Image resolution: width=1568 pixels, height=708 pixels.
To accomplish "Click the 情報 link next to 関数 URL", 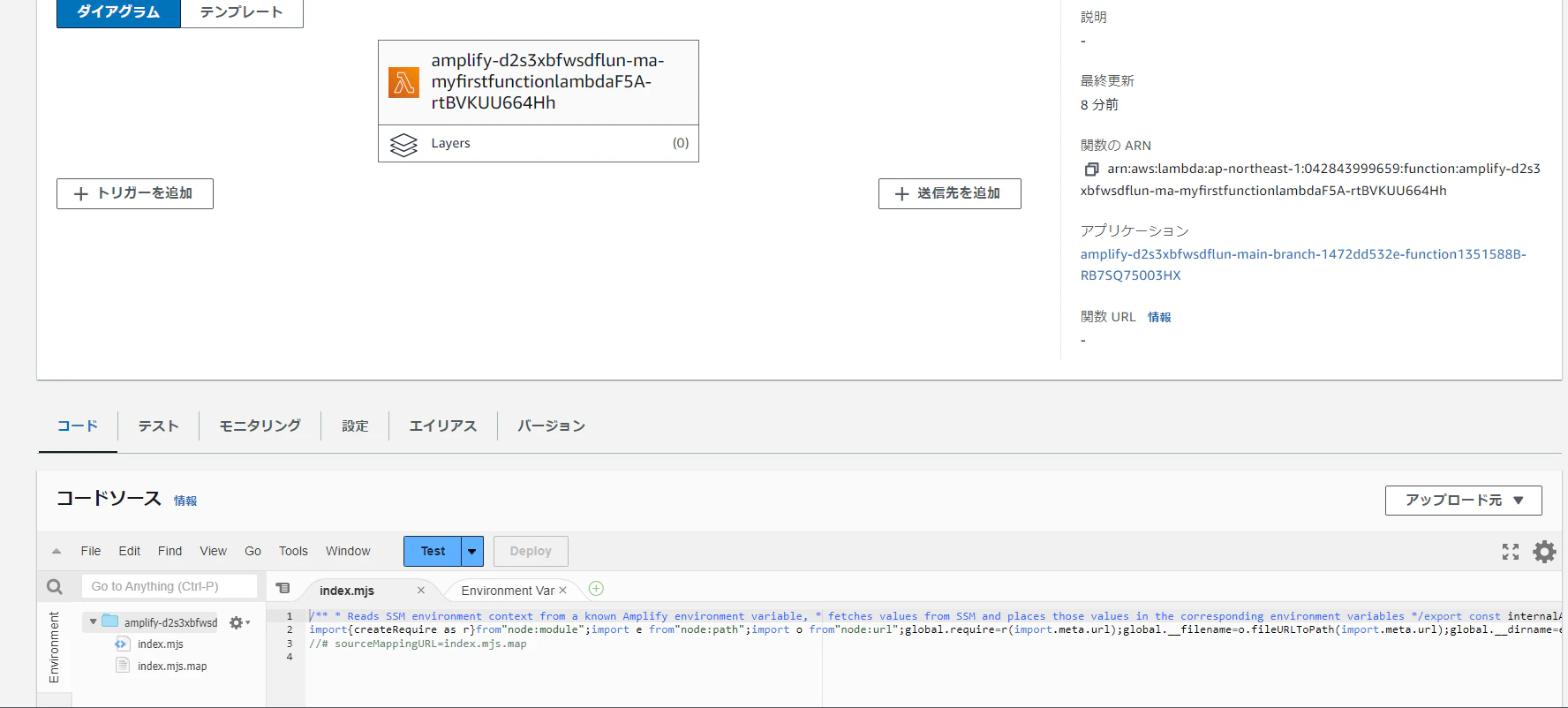I will tap(1159, 317).
